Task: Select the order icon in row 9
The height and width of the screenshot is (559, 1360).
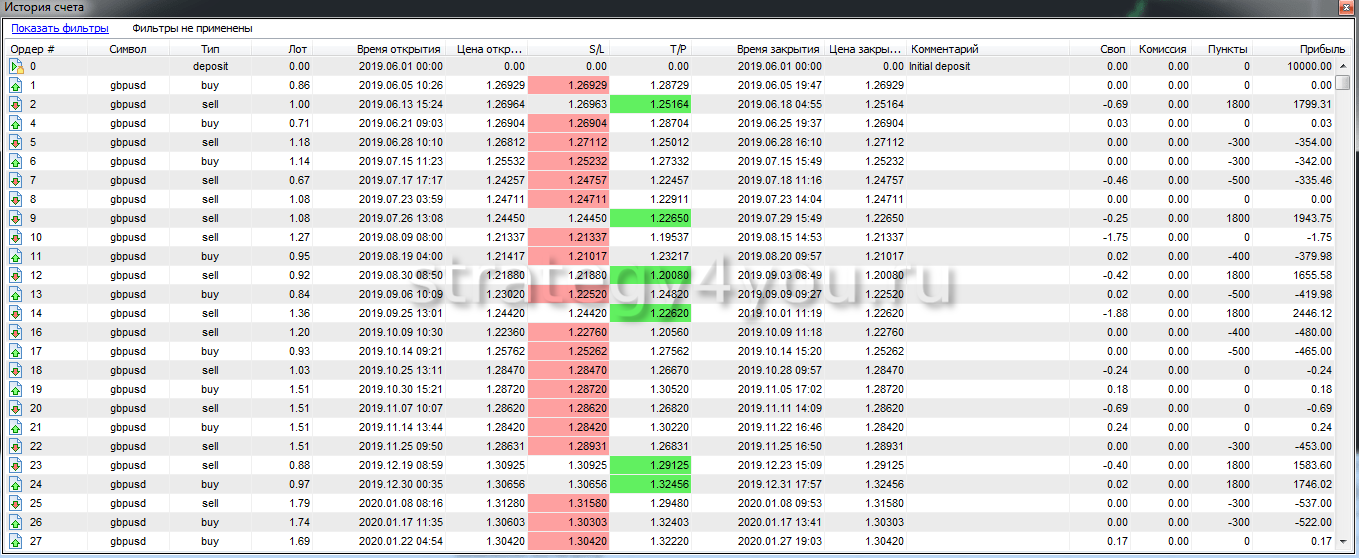Action: point(16,219)
